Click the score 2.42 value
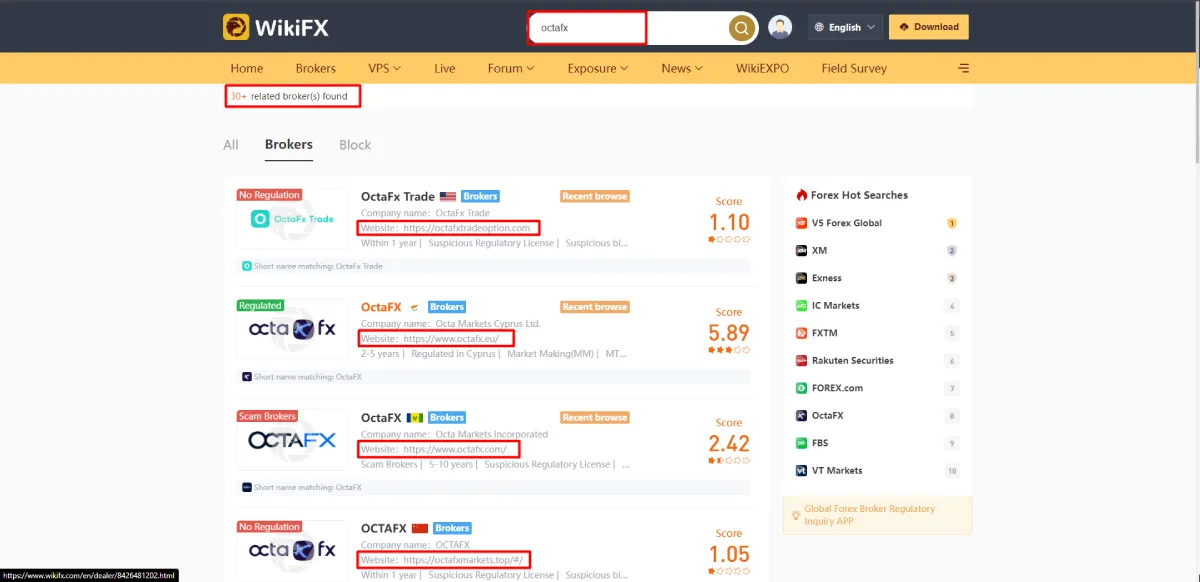This screenshot has width=1200, height=582. point(729,443)
